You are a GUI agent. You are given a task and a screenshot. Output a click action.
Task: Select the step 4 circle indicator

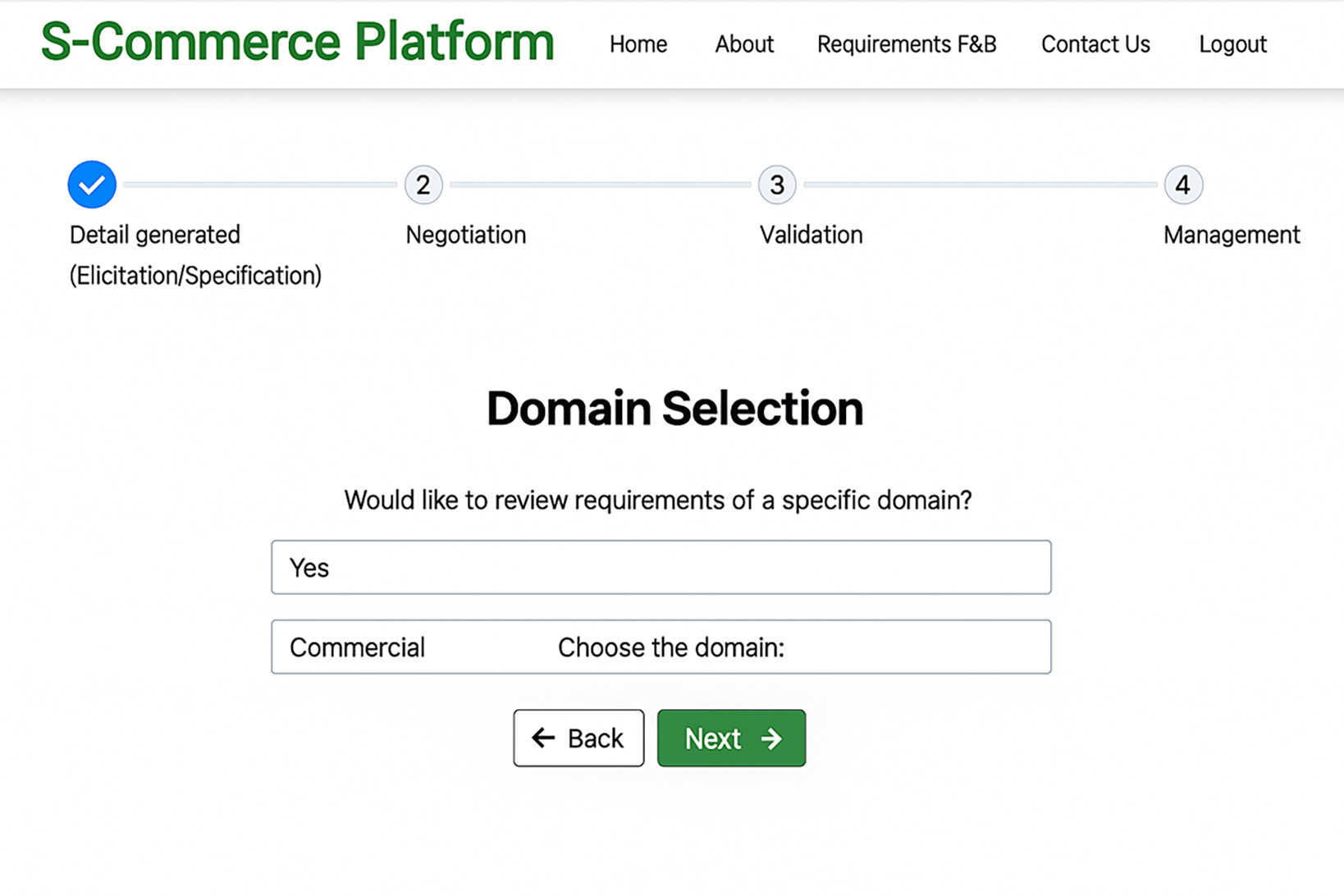(x=1183, y=185)
